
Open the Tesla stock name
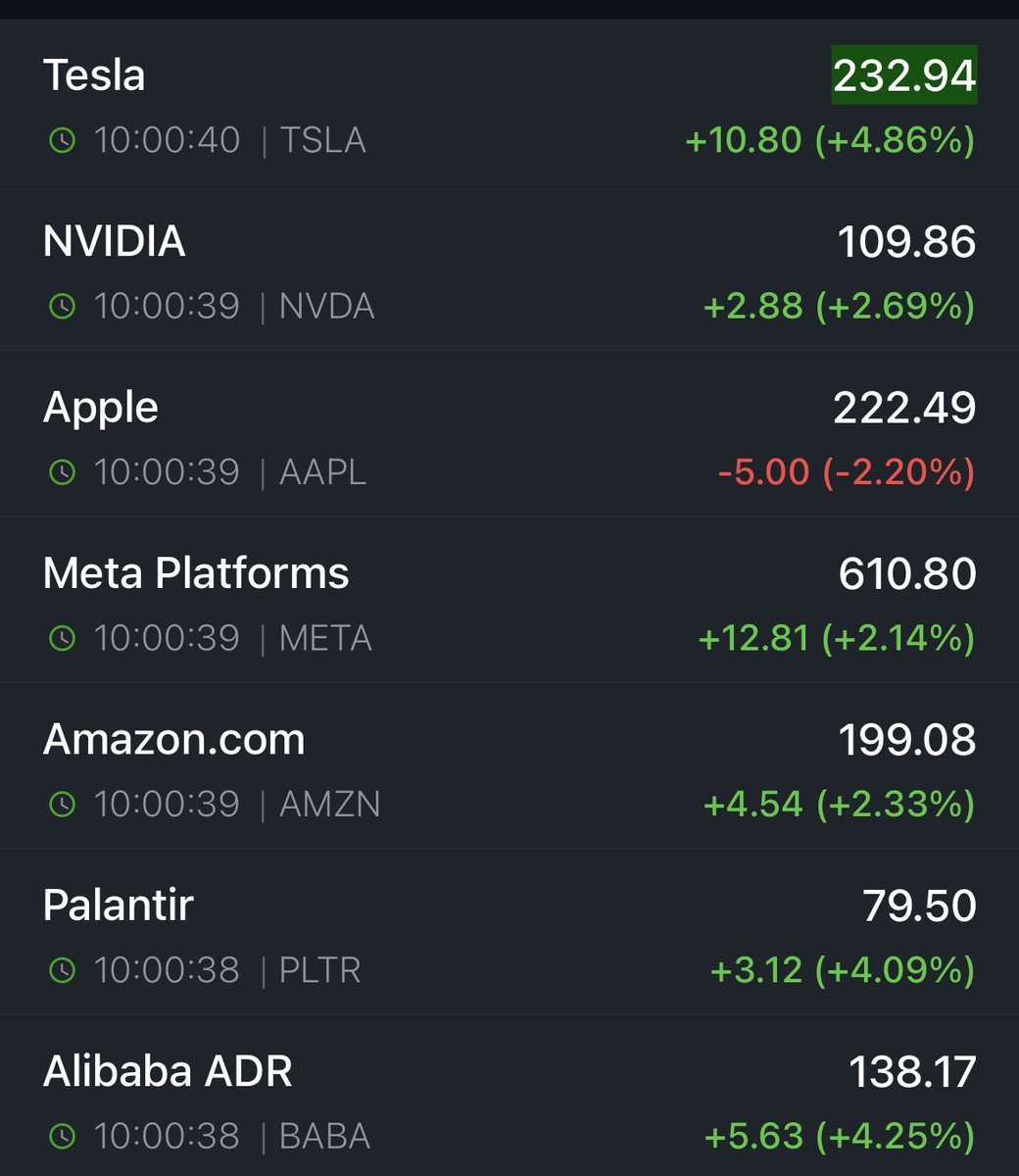94,75
